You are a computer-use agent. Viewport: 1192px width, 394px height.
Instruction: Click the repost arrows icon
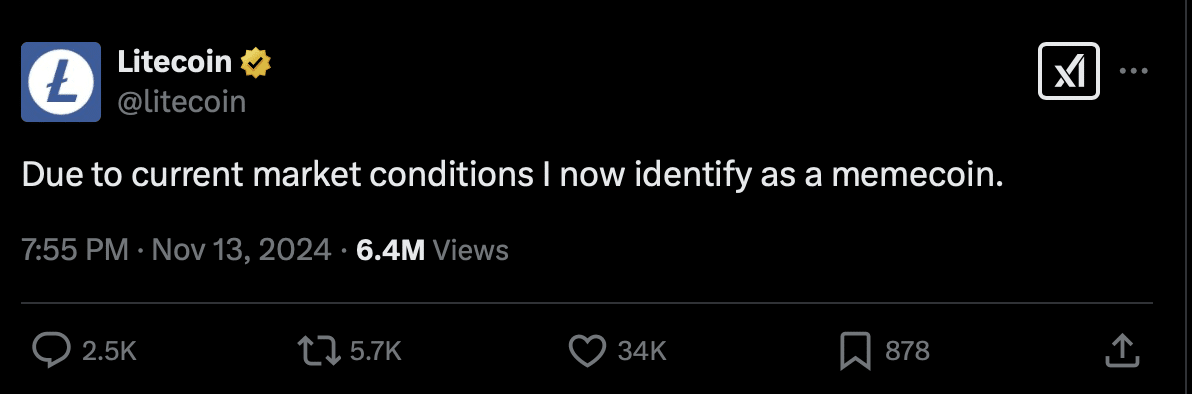click(x=319, y=351)
